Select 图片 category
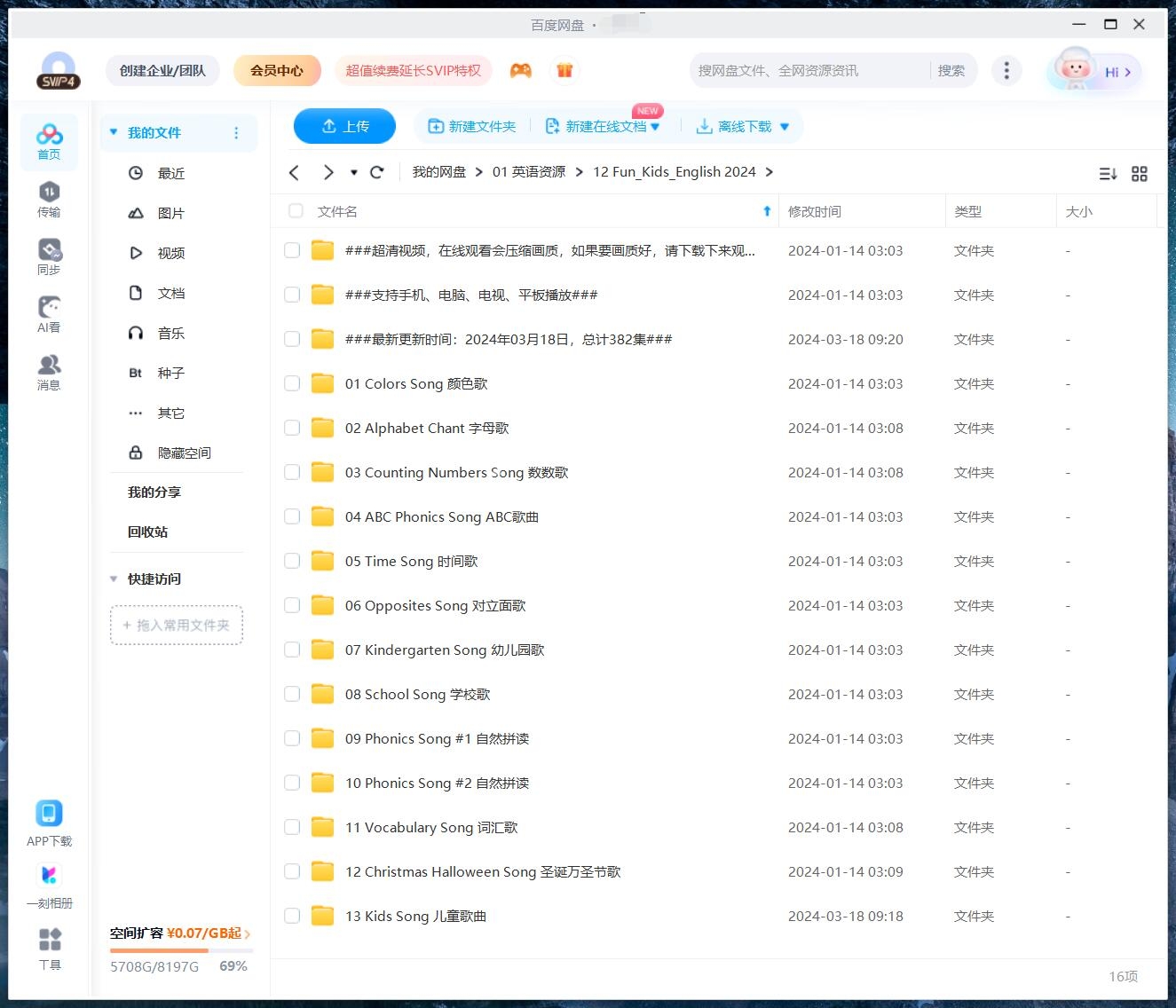 pos(171,213)
